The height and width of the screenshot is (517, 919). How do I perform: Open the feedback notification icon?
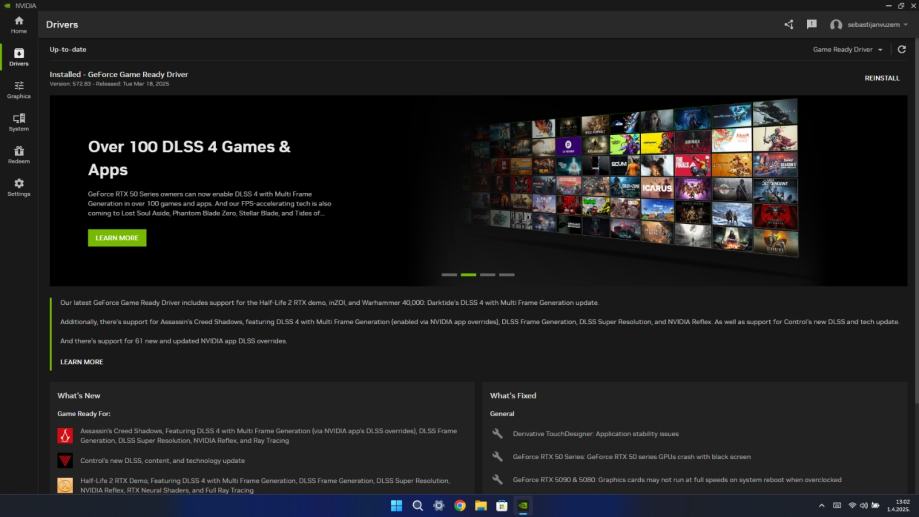click(x=811, y=24)
